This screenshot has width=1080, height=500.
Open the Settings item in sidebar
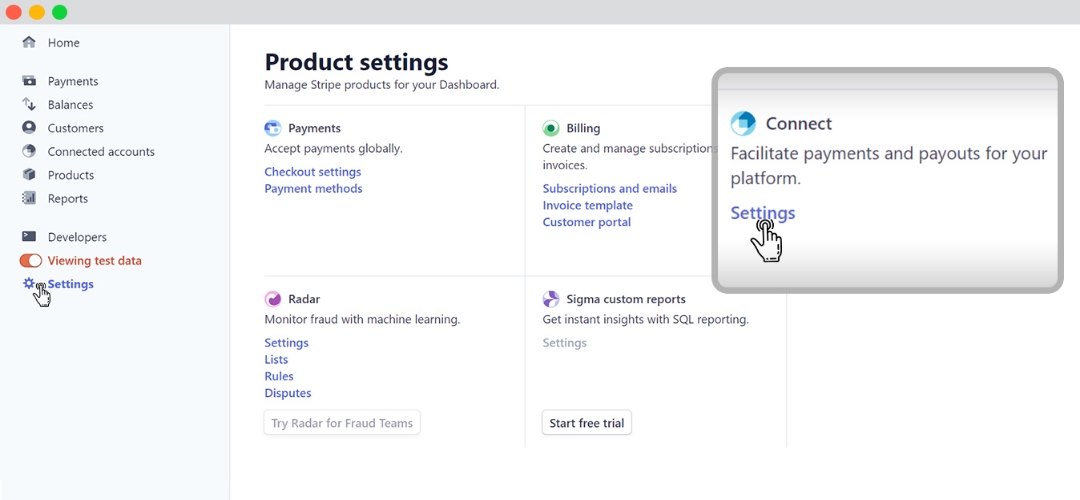point(70,284)
